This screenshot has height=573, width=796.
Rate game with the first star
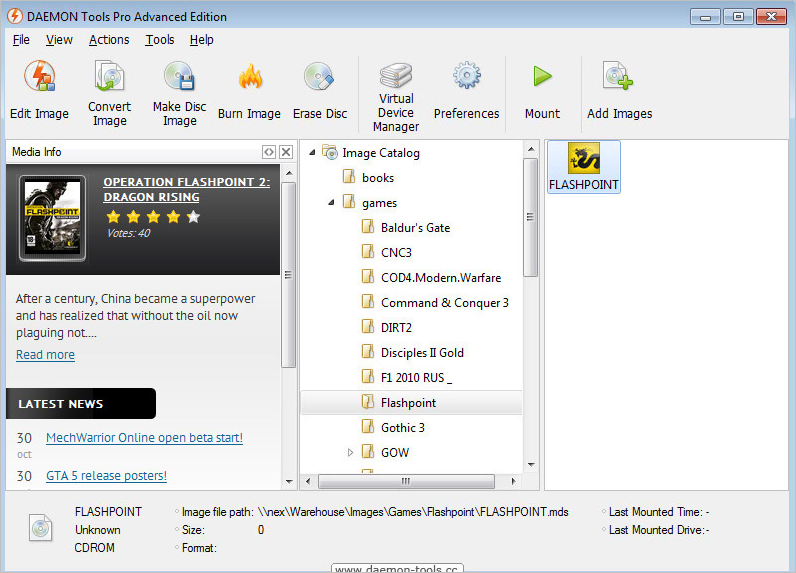[x=114, y=217]
